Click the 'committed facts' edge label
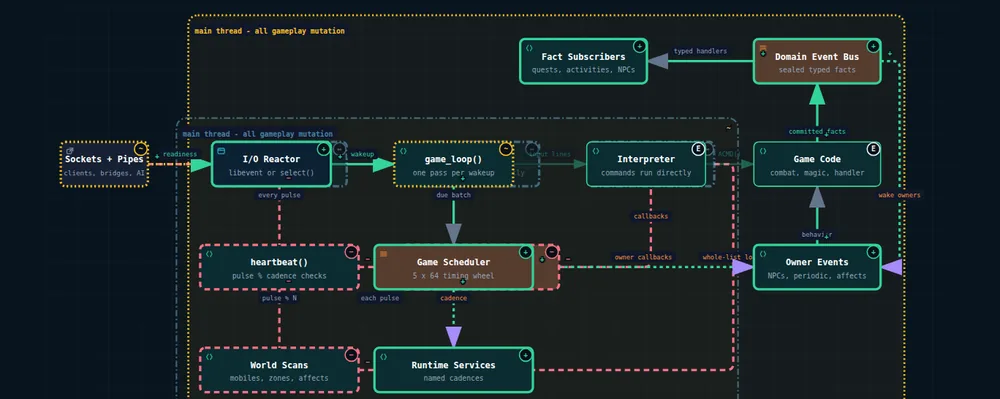Screen dimensions: 1000x399 coord(817,131)
